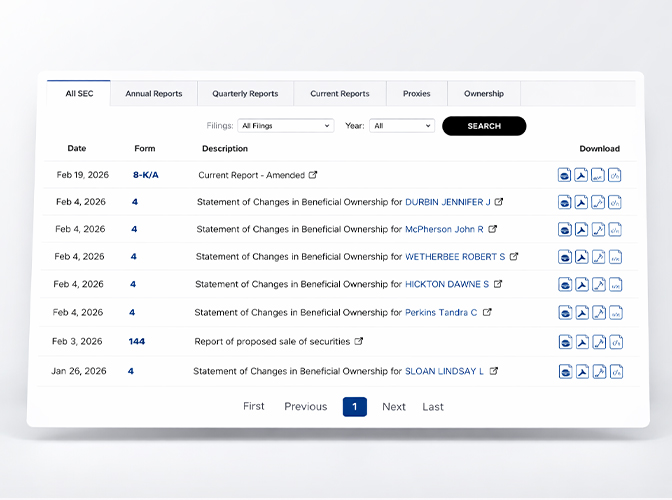672x500 pixels.
Task: Download PDF of the WETHERBEE ROBERT S filing
Action: 582,257
